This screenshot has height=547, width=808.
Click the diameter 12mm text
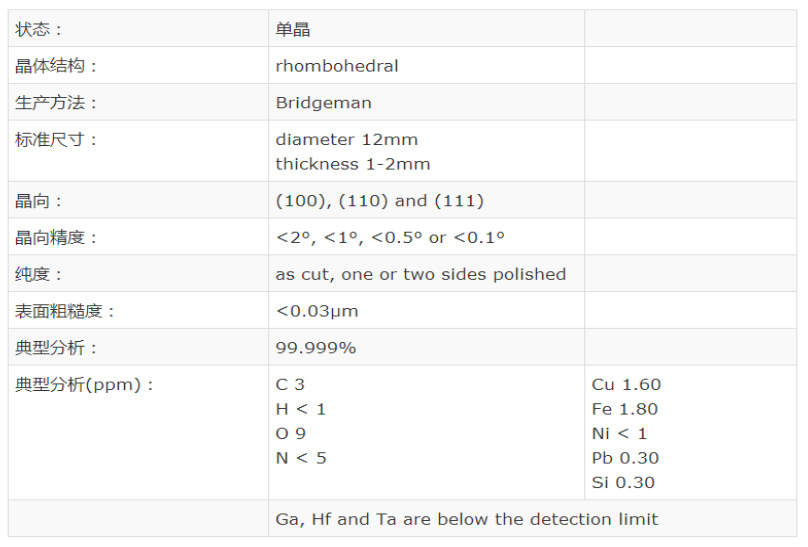tap(347, 140)
